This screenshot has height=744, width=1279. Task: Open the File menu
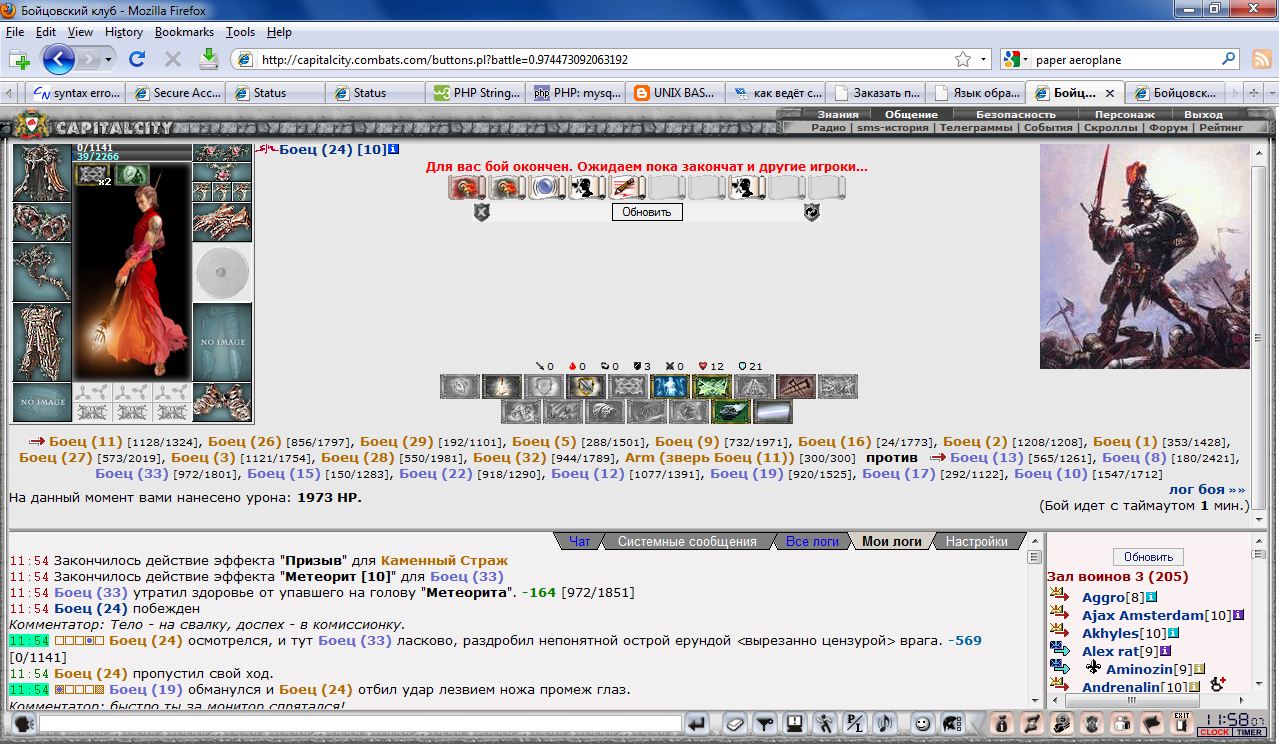(x=15, y=32)
